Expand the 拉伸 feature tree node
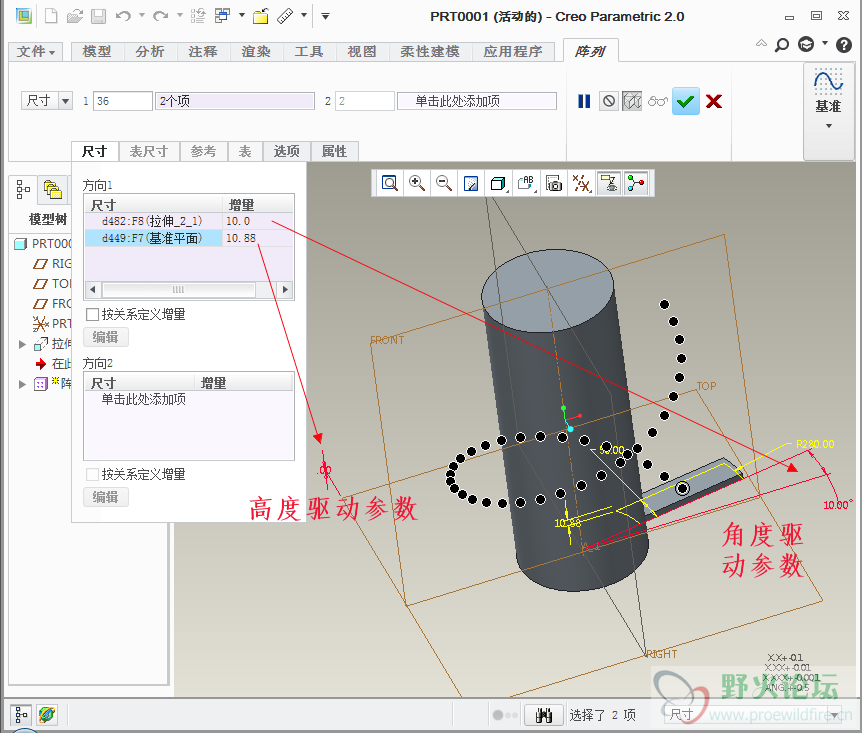The width and height of the screenshot is (862, 733). pyautogui.click(x=23, y=344)
